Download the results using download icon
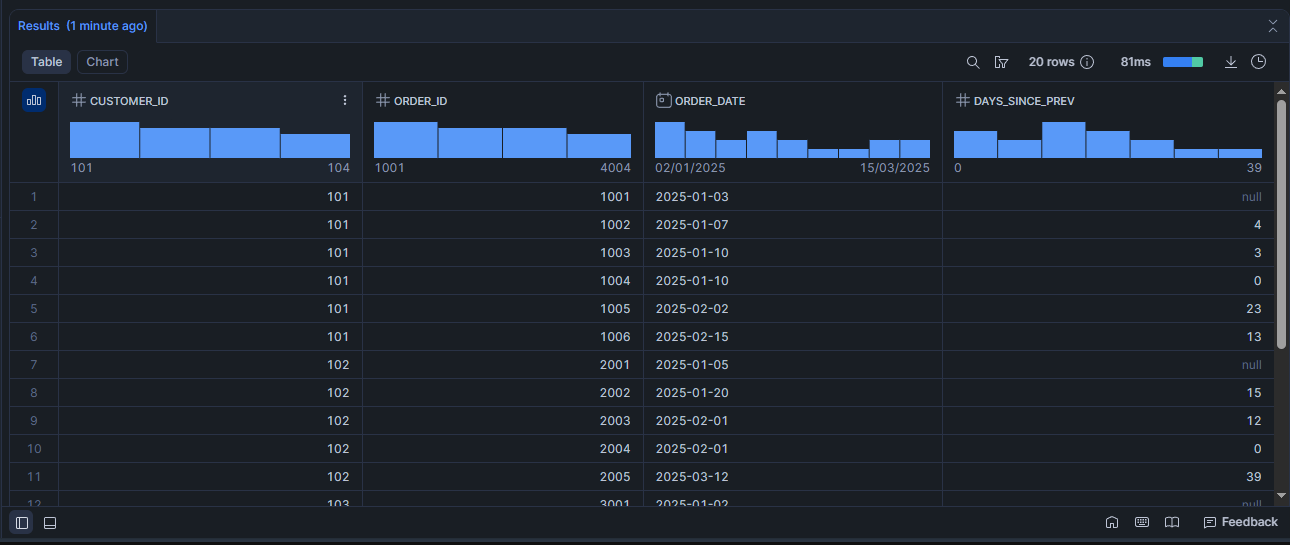The image size is (1290, 545). point(1231,62)
